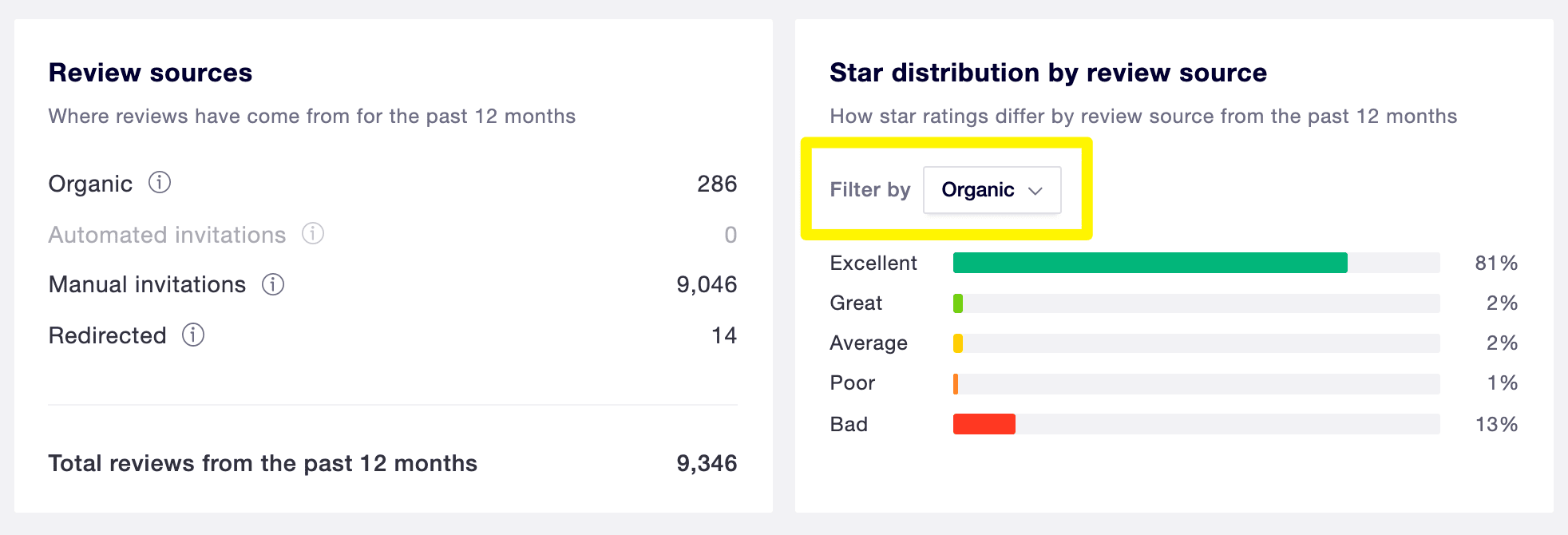The height and width of the screenshot is (535, 1568).
Task: Change the review source filter selection
Action: pos(992,190)
